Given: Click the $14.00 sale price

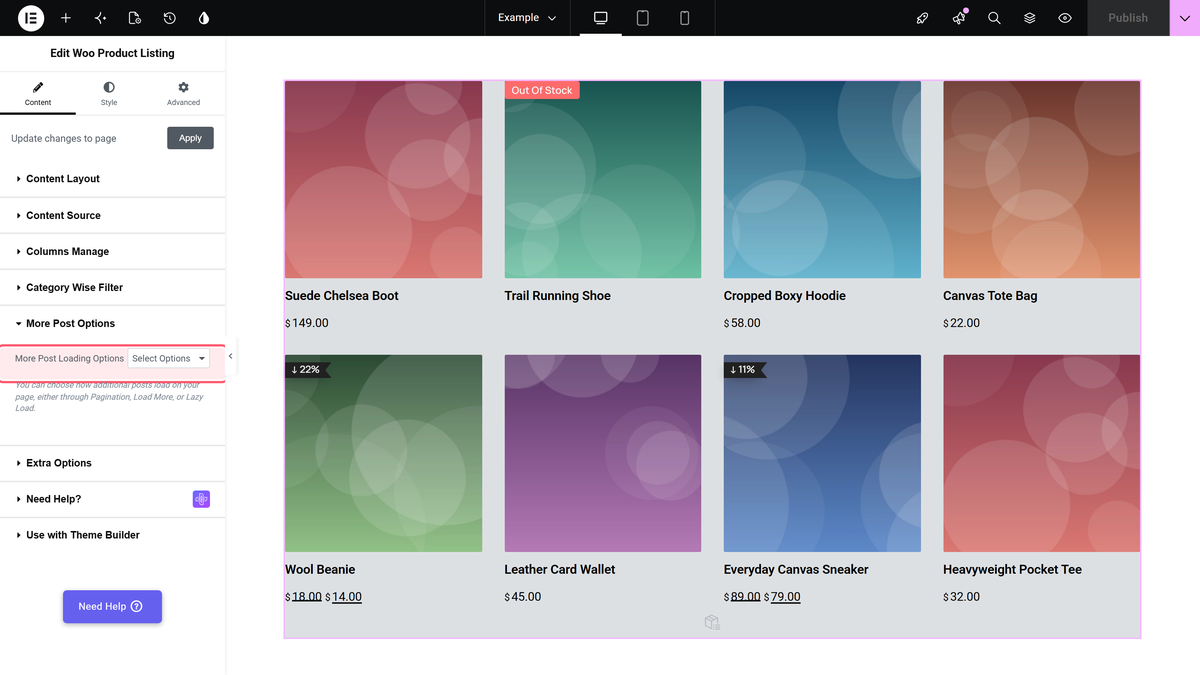Looking at the screenshot, I should click(x=344, y=597).
